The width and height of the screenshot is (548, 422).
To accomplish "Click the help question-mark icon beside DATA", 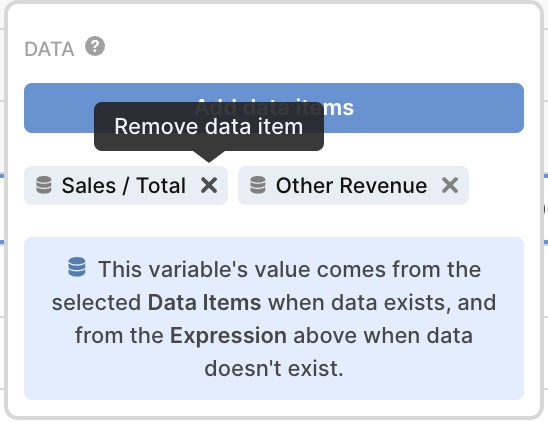I will (95, 46).
